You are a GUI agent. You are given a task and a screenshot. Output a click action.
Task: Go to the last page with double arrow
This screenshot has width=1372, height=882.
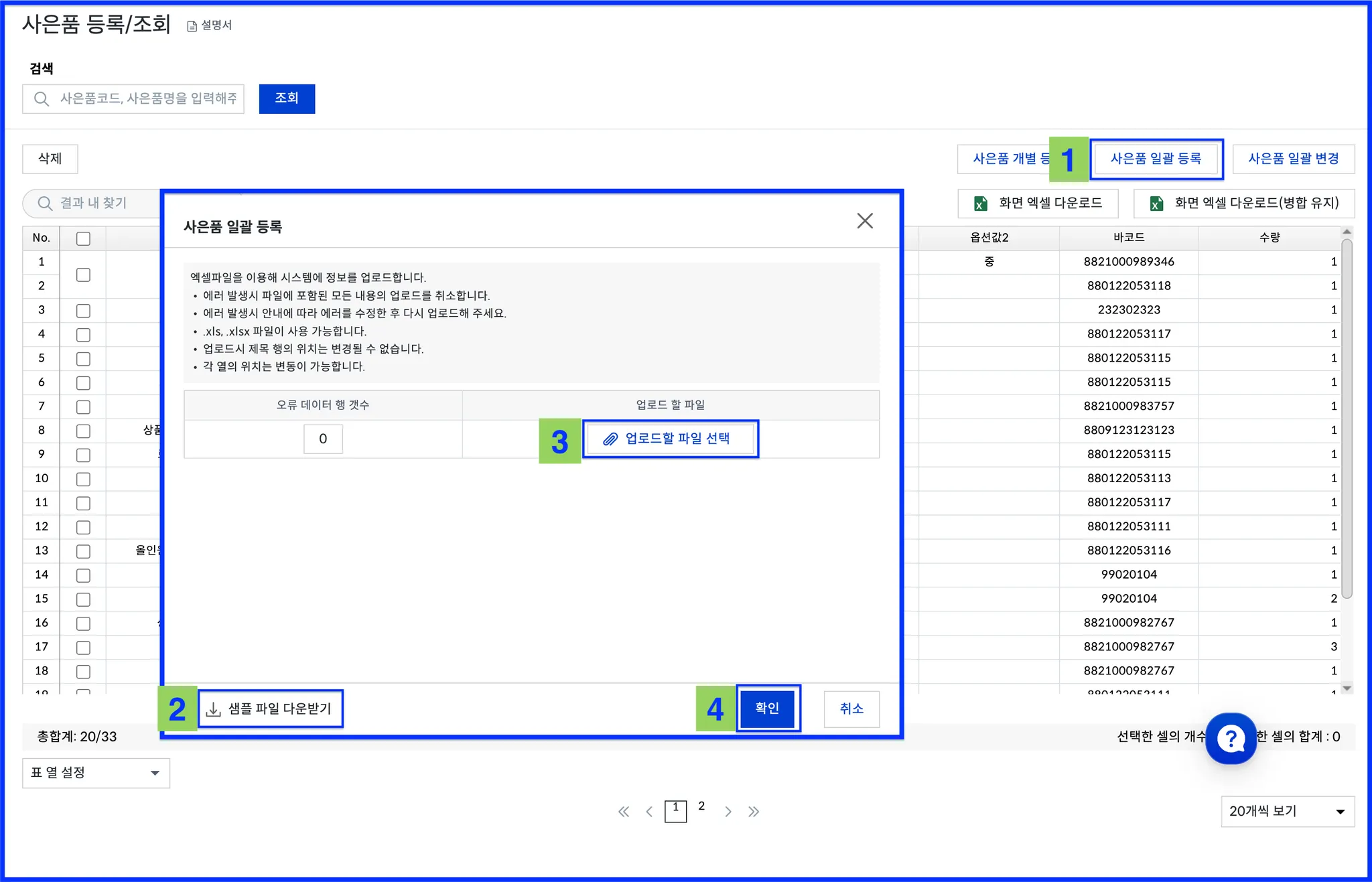pos(754,812)
